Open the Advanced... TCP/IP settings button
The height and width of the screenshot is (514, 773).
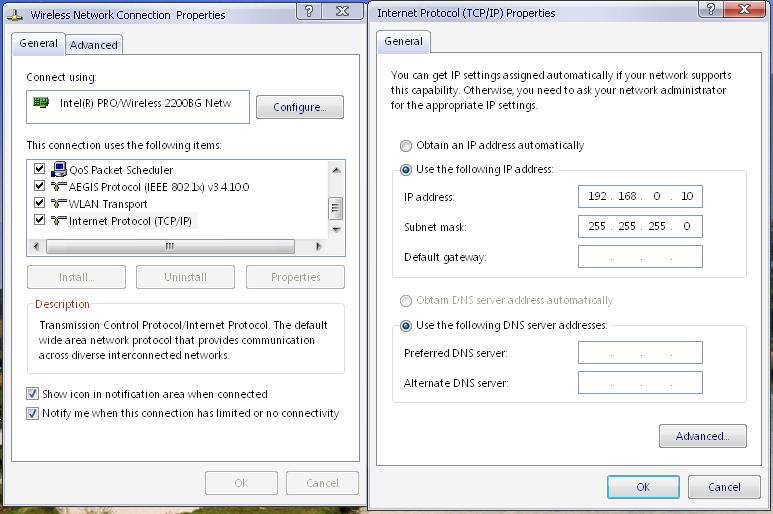tap(702, 436)
